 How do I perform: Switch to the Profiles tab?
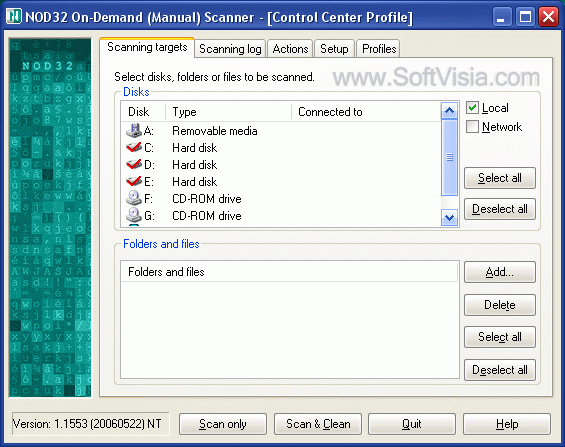pyautogui.click(x=379, y=49)
